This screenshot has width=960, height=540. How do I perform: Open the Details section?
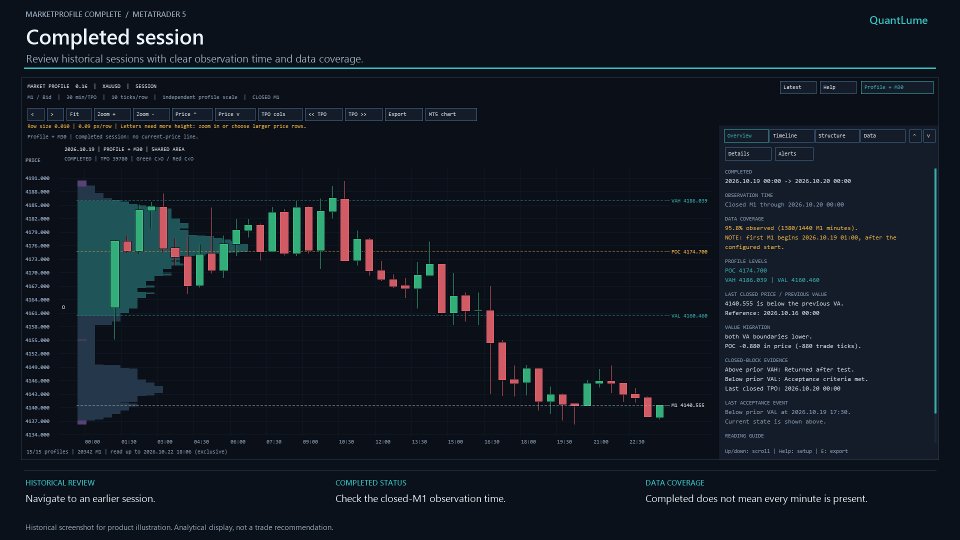pos(748,154)
